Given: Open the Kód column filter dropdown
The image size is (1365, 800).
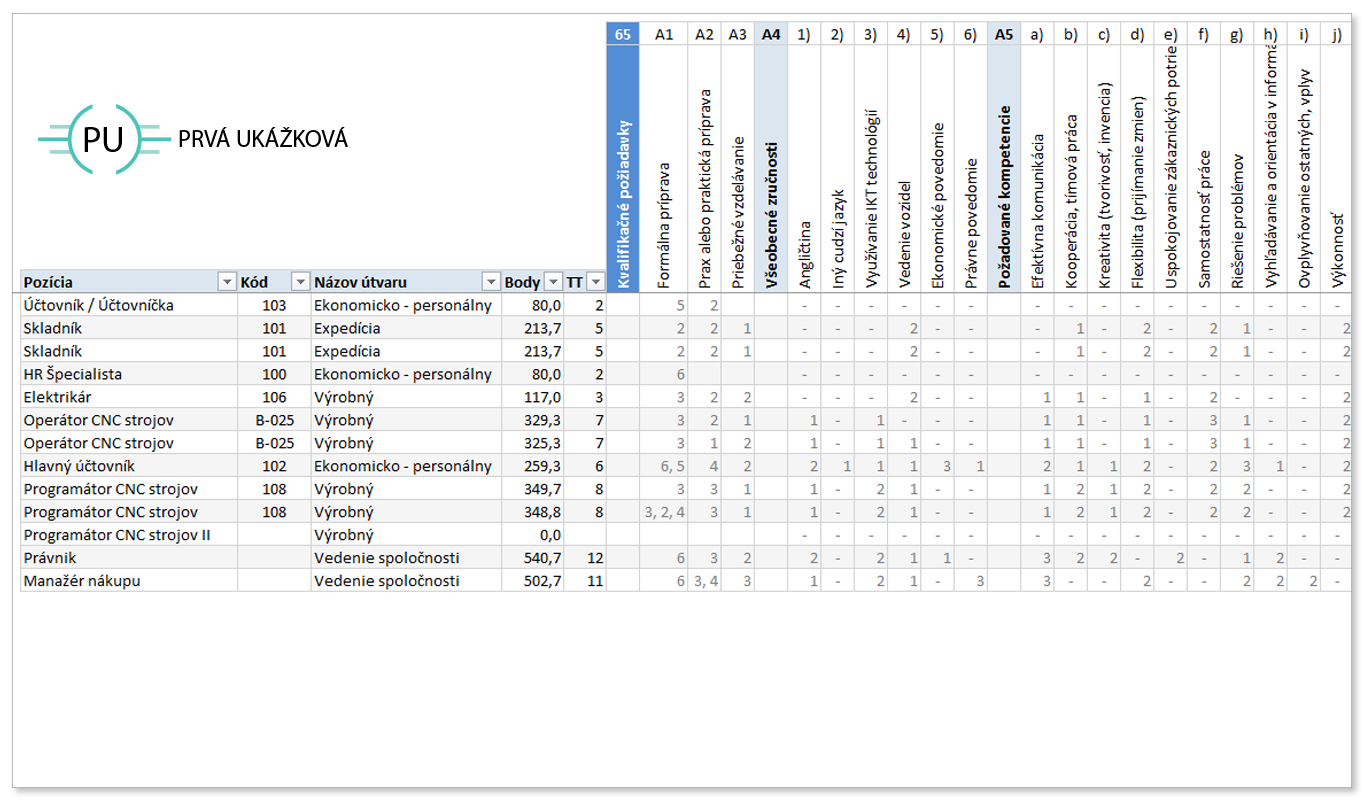Looking at the screenshot, I should pyautogui.click(x=300, y=282).
